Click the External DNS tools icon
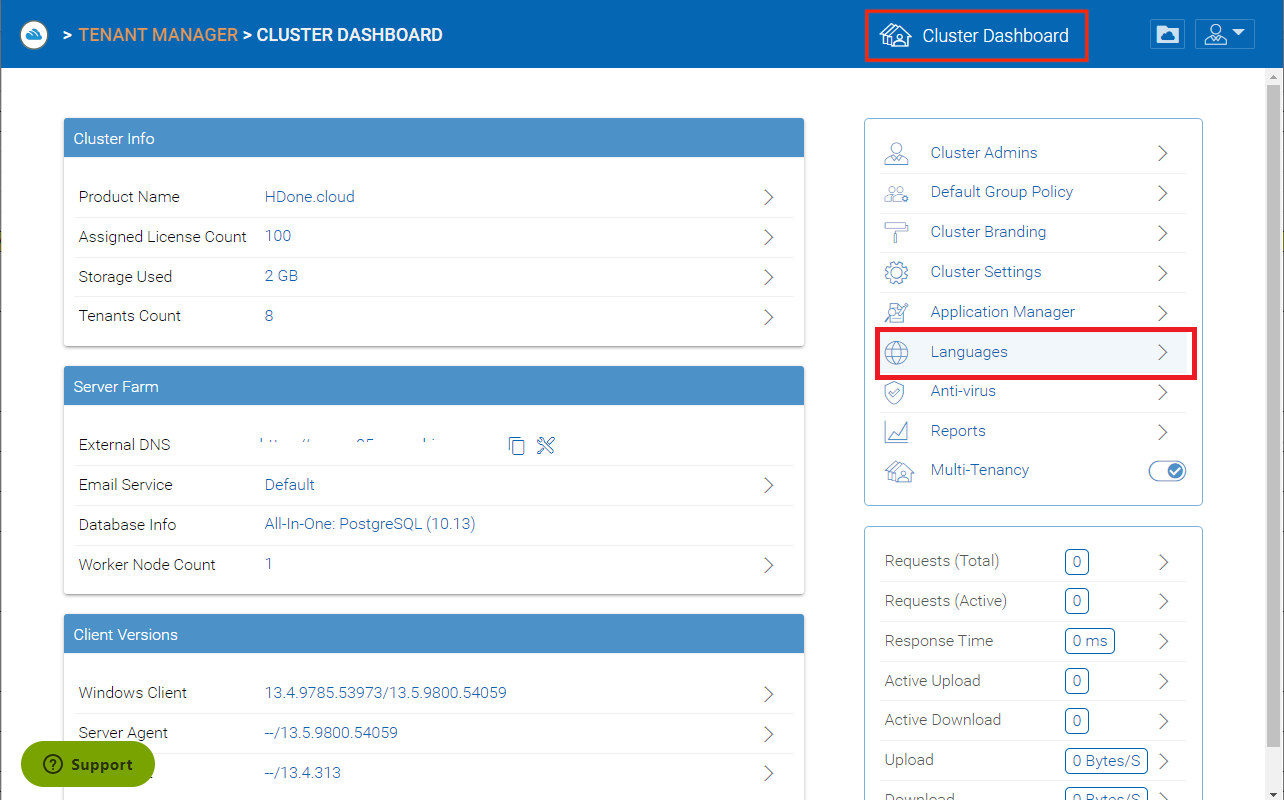This screenshot has height=800, width=1284. click(x=545, y=445)
